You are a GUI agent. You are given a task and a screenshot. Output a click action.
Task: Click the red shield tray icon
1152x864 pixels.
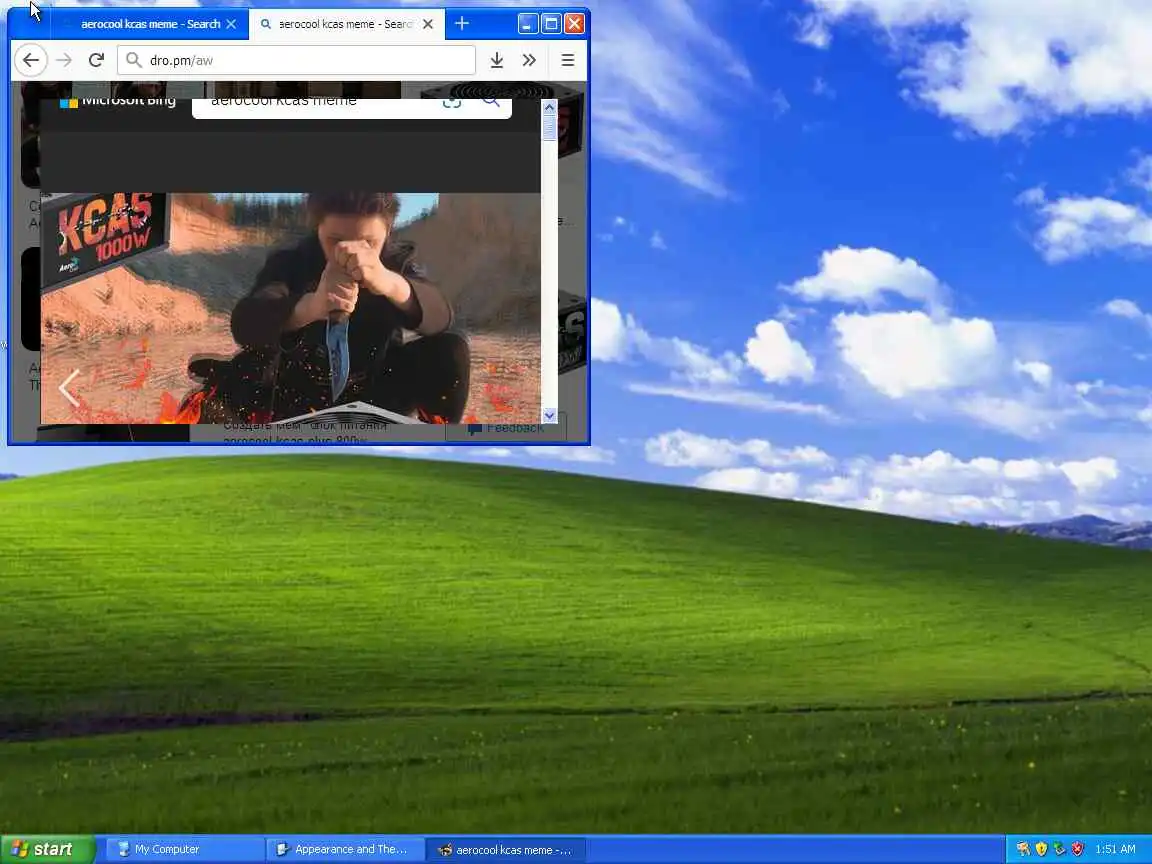click(x=1077, y=849)
